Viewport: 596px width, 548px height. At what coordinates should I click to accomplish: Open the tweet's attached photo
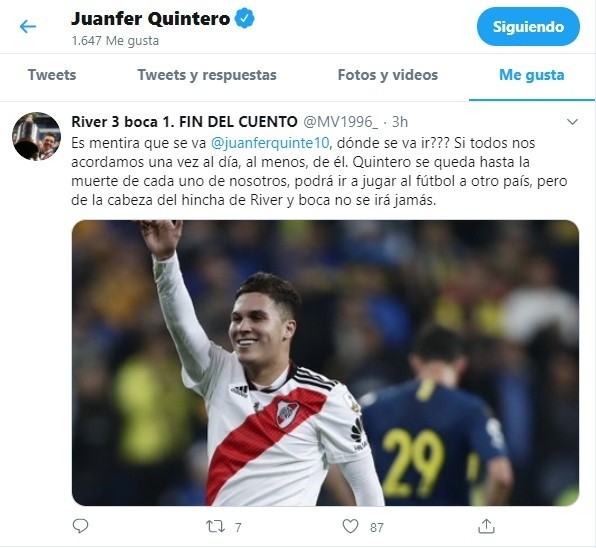click(325, 363)
